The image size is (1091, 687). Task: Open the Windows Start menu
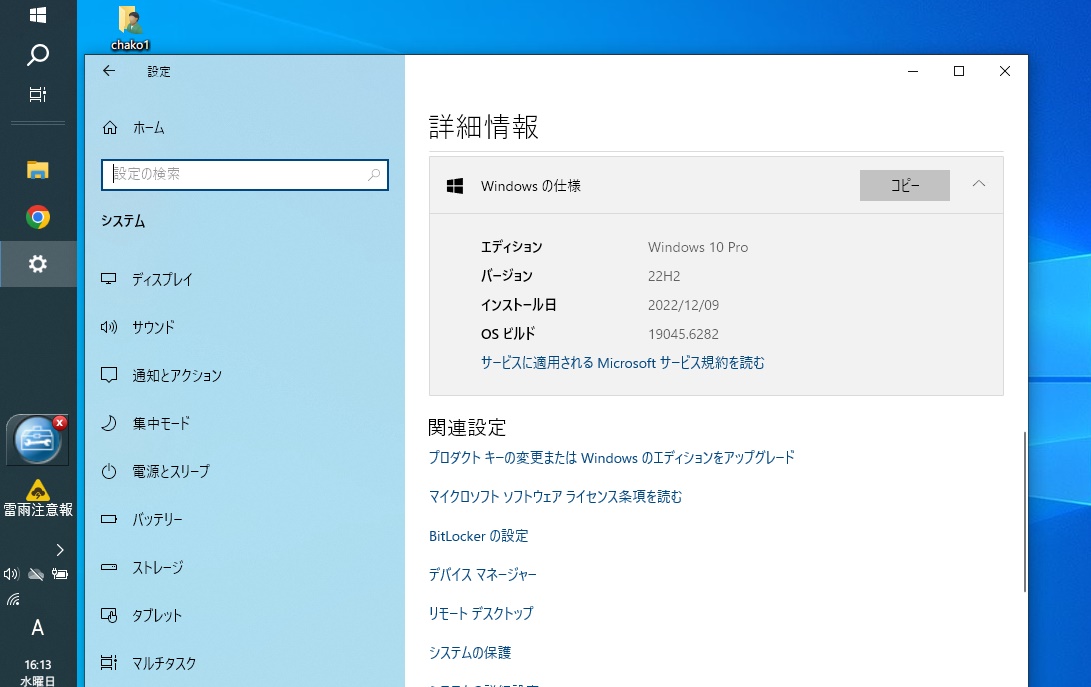coord(38,15)
